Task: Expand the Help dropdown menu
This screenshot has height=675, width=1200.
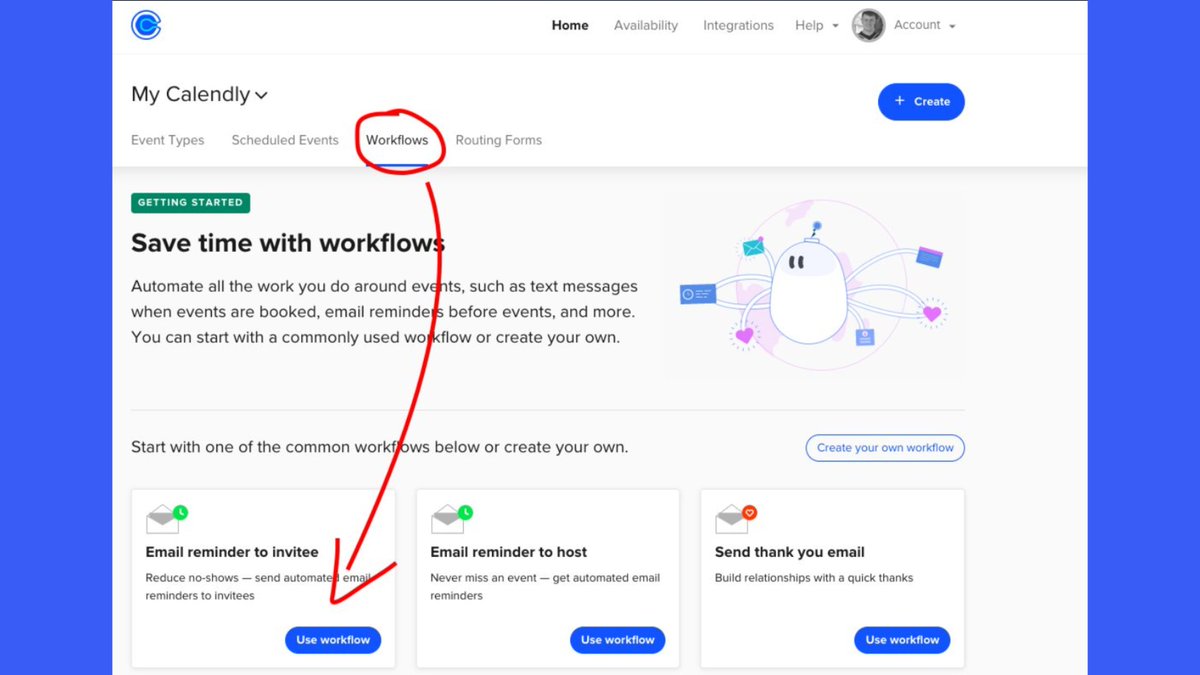Action: point(817,26)
